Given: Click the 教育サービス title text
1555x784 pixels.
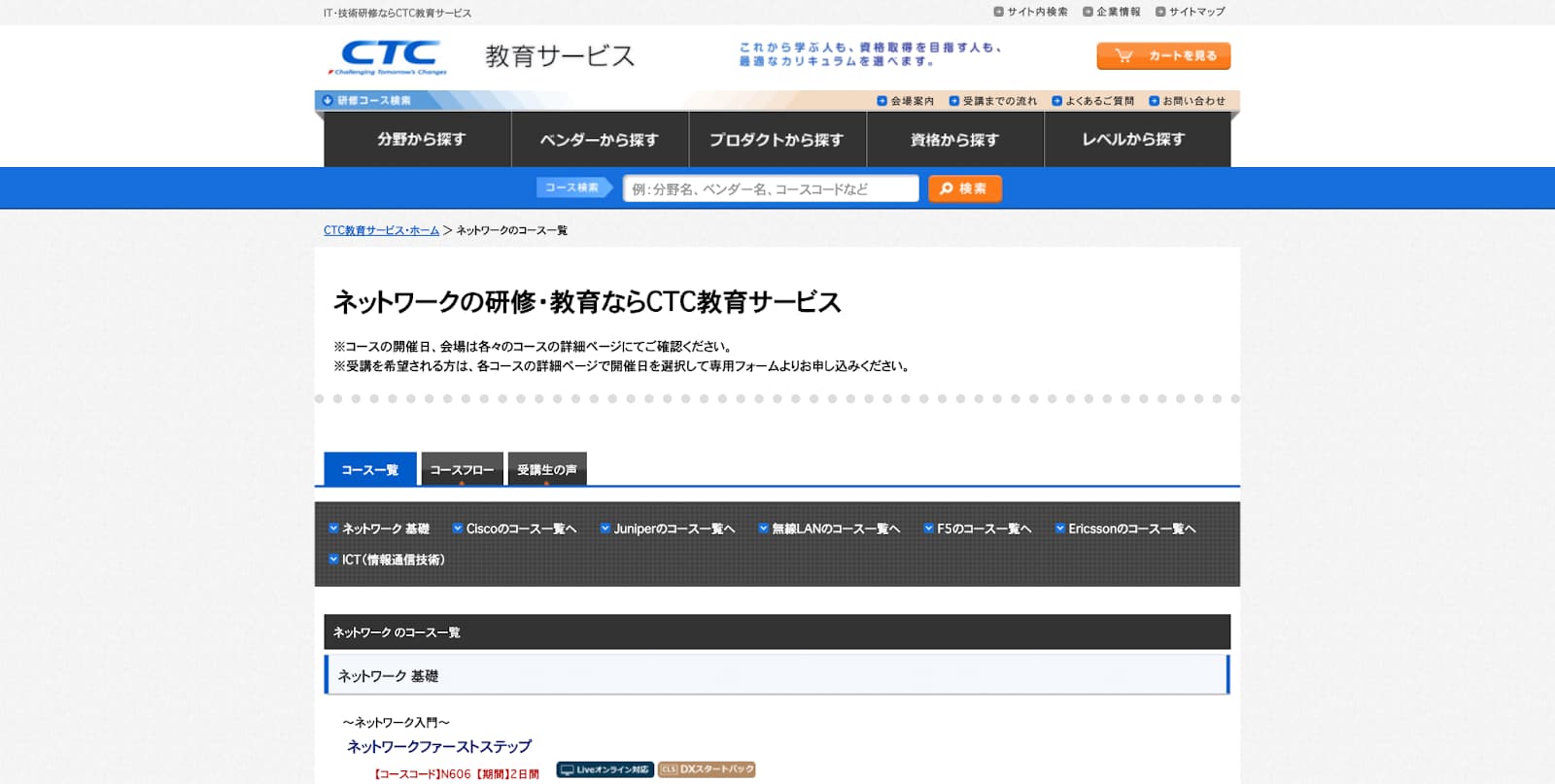Looking at the screenshot, I should (x=560, y=56).
